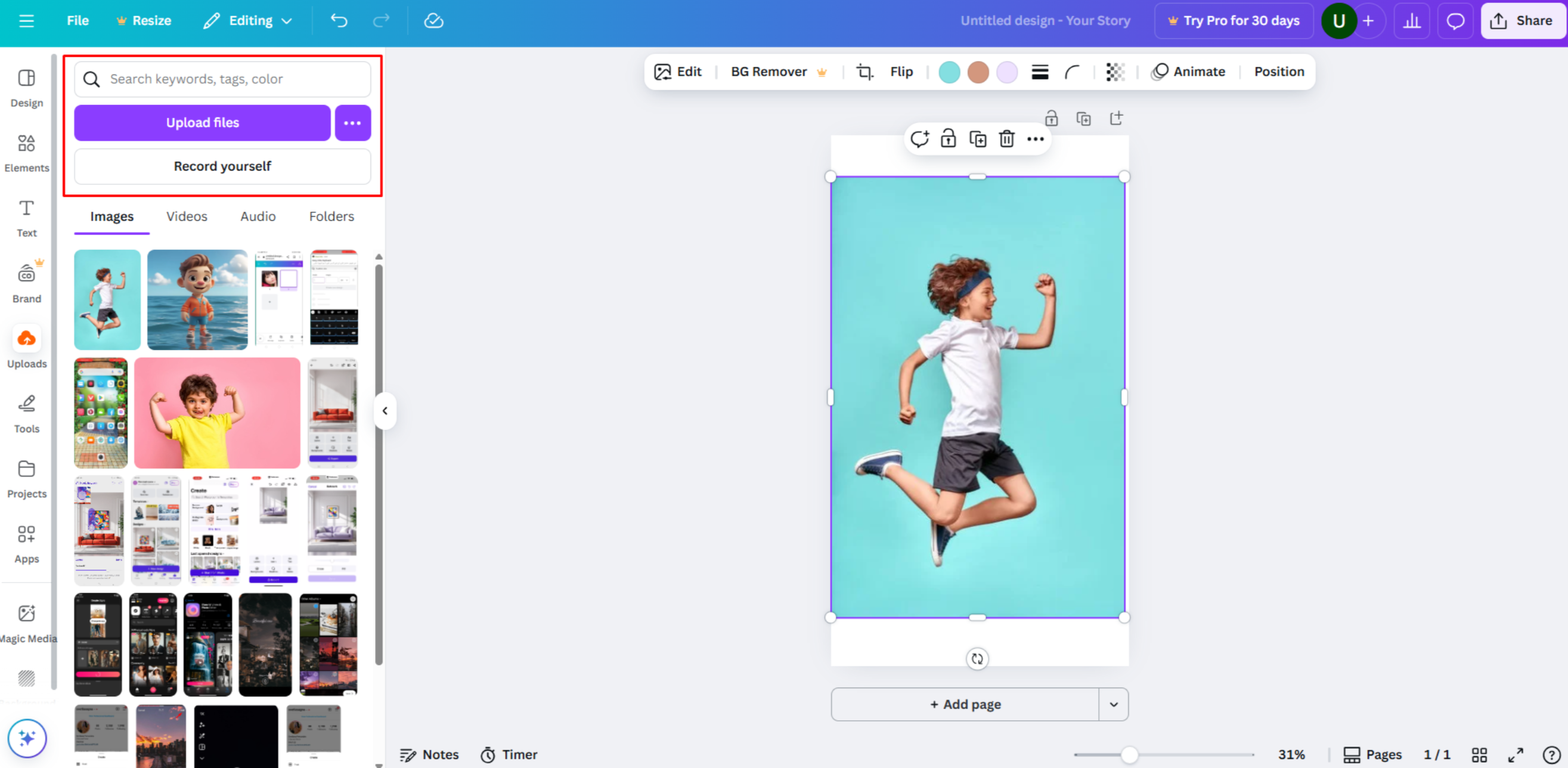
Task: Open the analytics bar chart icon
Action: [1412, 21]
